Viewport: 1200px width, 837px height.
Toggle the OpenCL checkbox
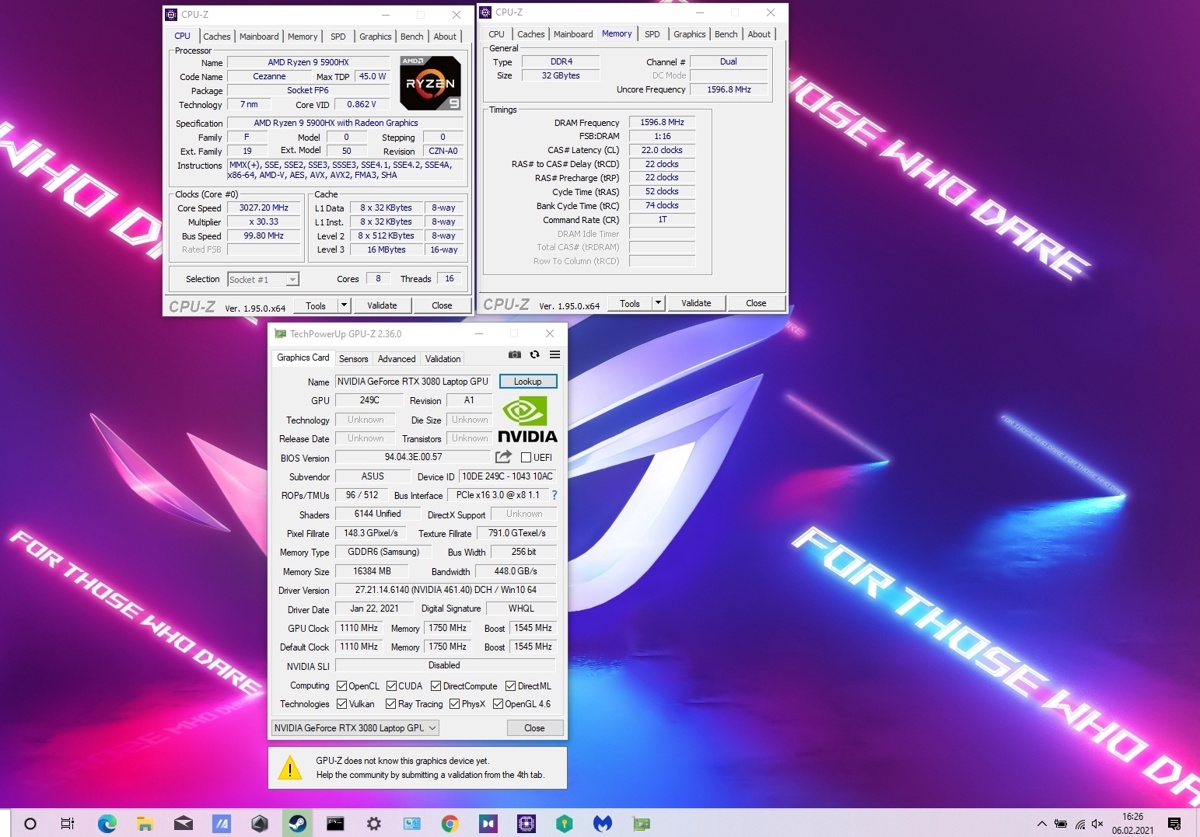point(342,686)
